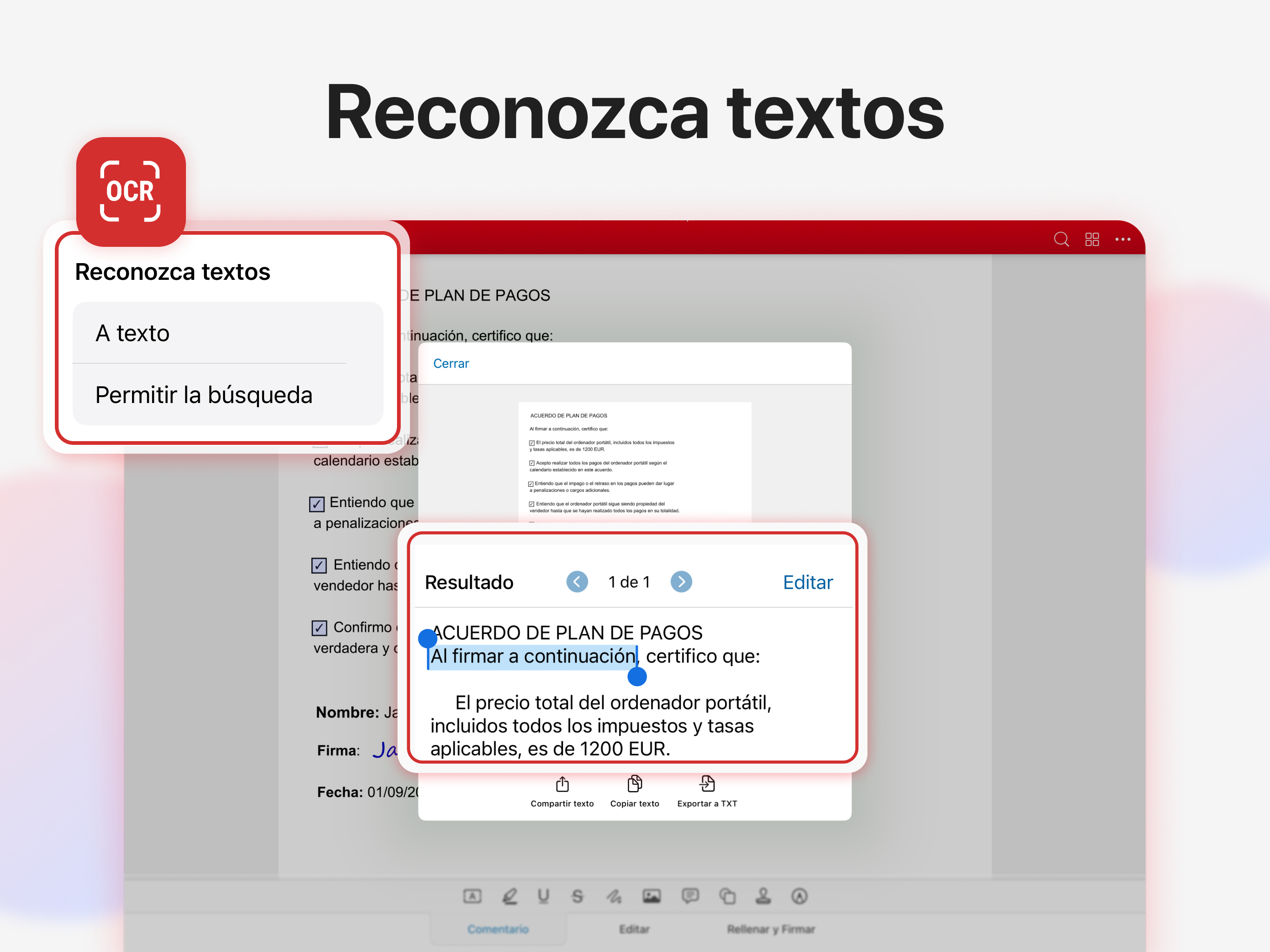Toggle the checkbox next to 'Confirmo'
The image size is (1270, 952).
(x=319, y=628)
